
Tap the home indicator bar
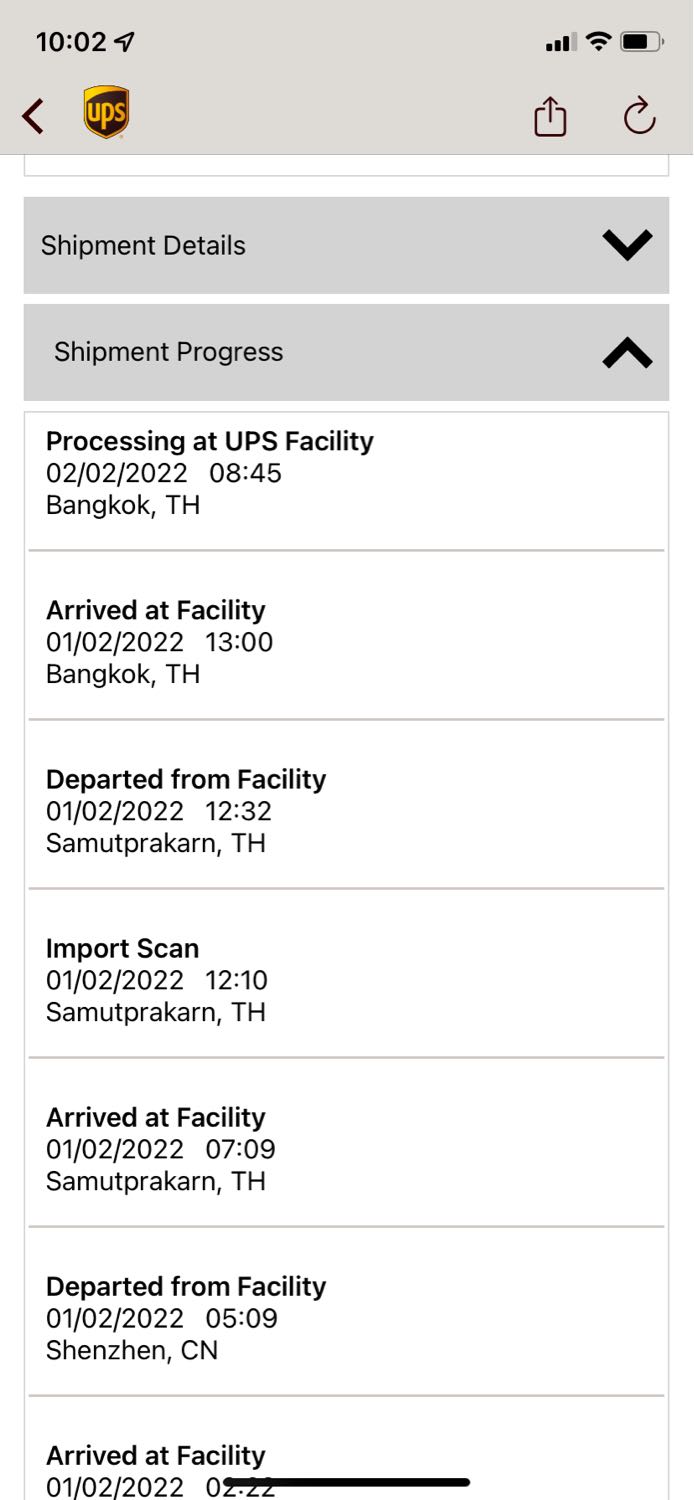coord(347,1482)
